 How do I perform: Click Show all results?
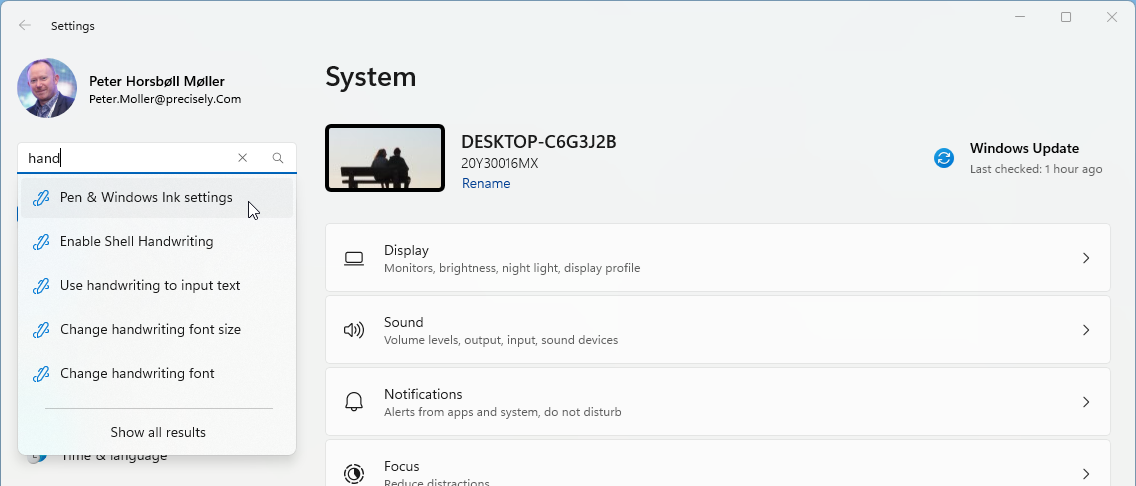[x=158, y=433]
